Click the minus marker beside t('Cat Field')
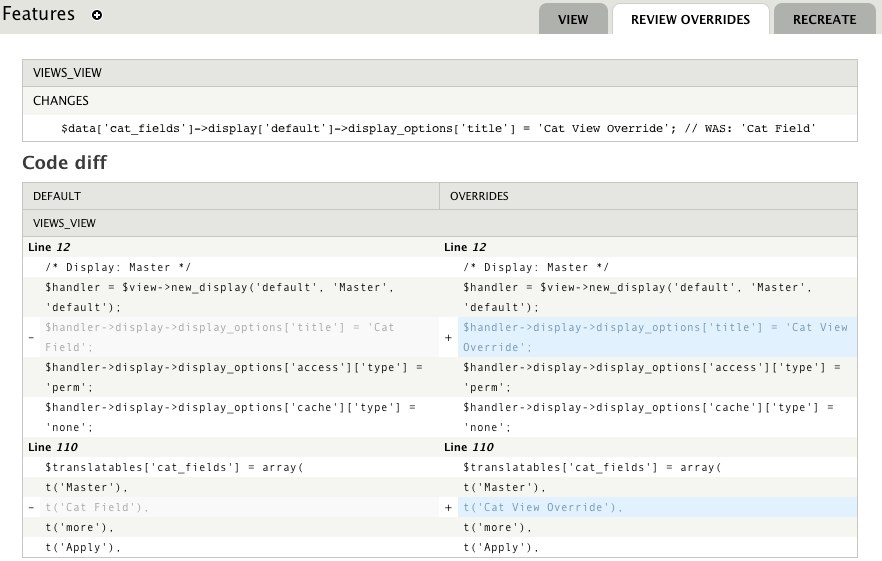Screen dimensions: 882x561 (x=31, y=508)
